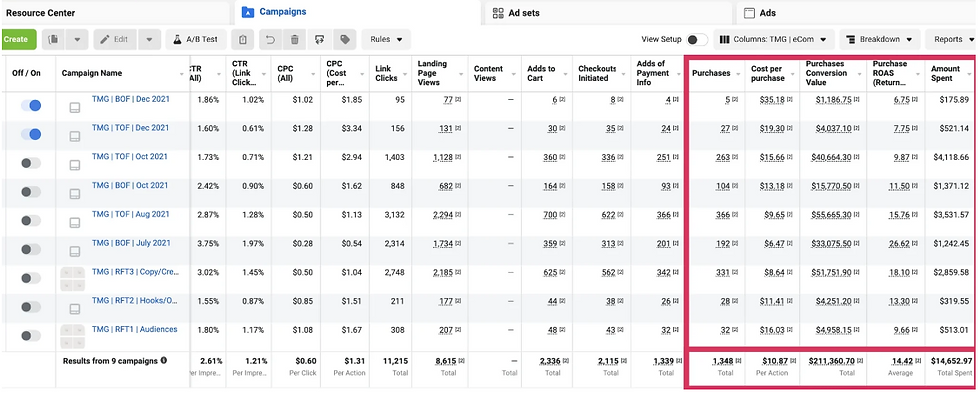Click footnote icon next to 5 purchases
Screen dimensions: 980x393
pyautogui.click(x=736, y=100)
